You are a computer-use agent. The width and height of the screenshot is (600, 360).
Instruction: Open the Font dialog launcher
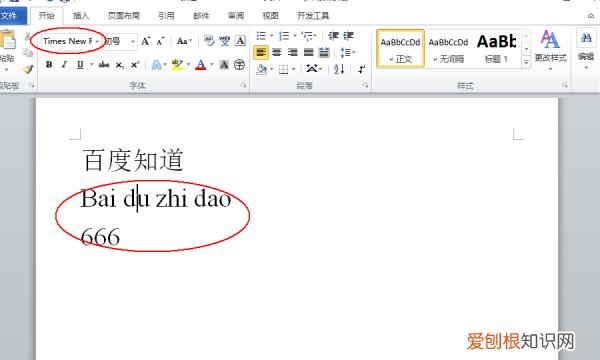pyautogui.click(x=243, y=85)
